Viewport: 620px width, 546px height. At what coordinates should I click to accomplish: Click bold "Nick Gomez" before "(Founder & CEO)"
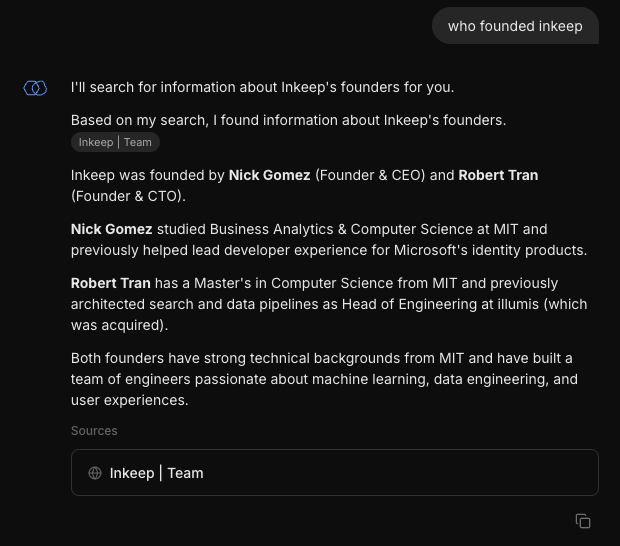(269, 175)
